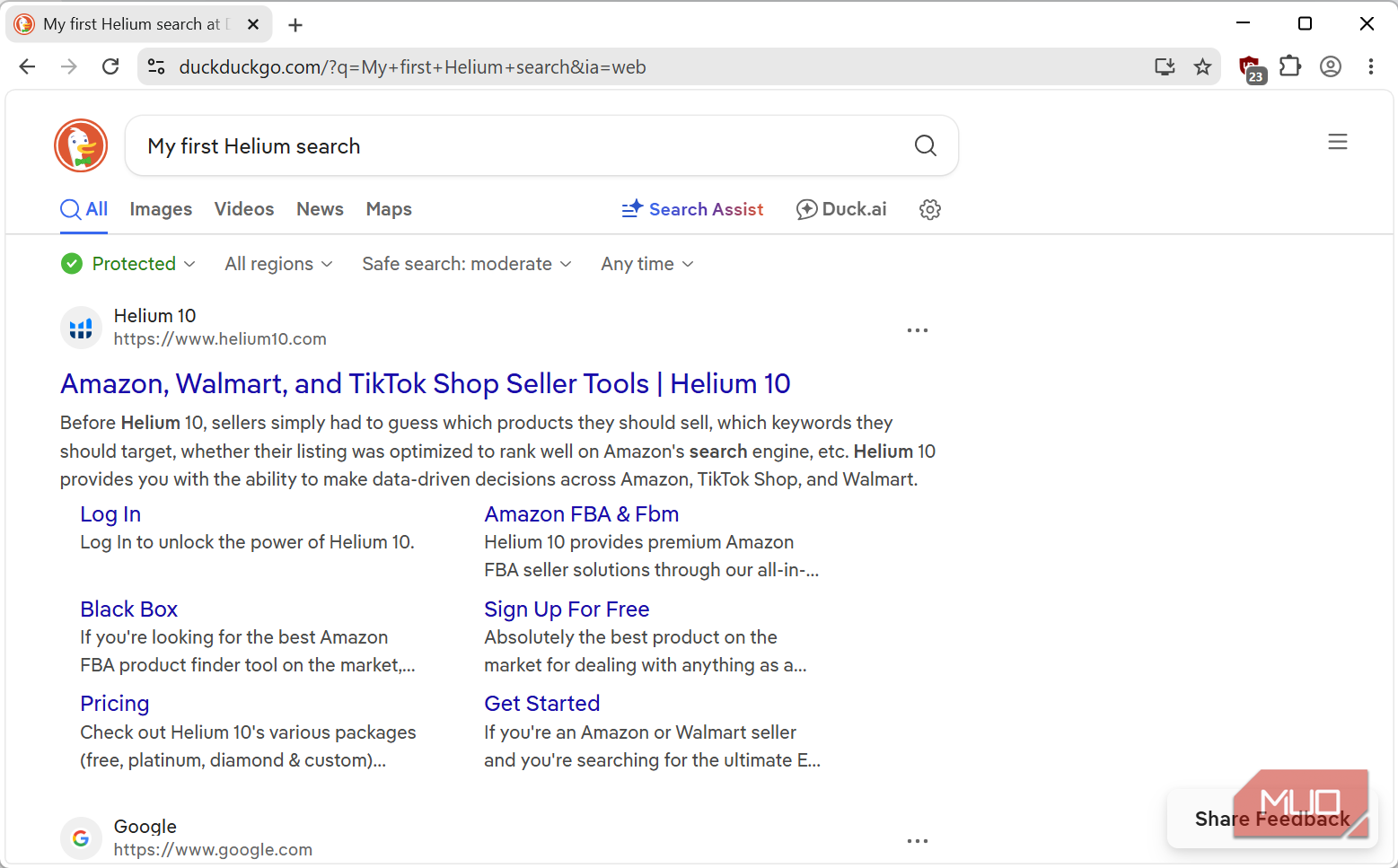Switch to the News tab
The width and height of the screenshot is (1398, 868).
pyautogui.click(x=320, y=209)
